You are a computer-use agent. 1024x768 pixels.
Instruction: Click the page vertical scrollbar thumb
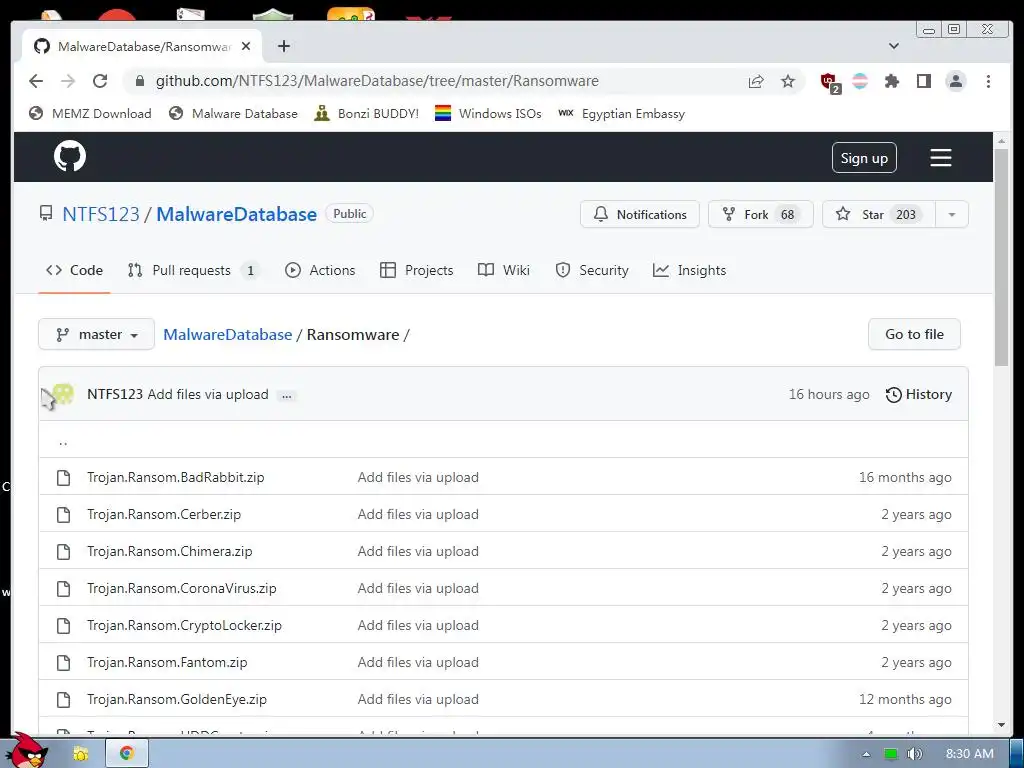coord(1001,258)
